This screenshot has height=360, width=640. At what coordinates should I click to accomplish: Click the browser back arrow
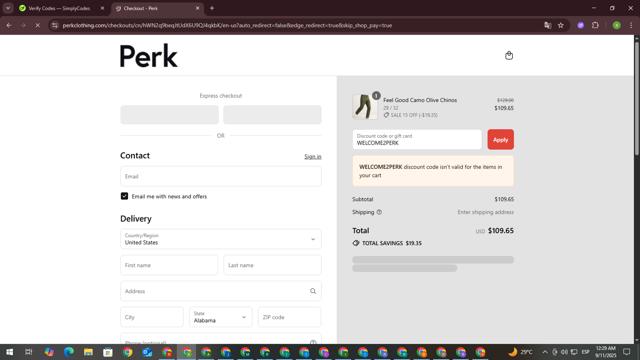pos(9,25)
